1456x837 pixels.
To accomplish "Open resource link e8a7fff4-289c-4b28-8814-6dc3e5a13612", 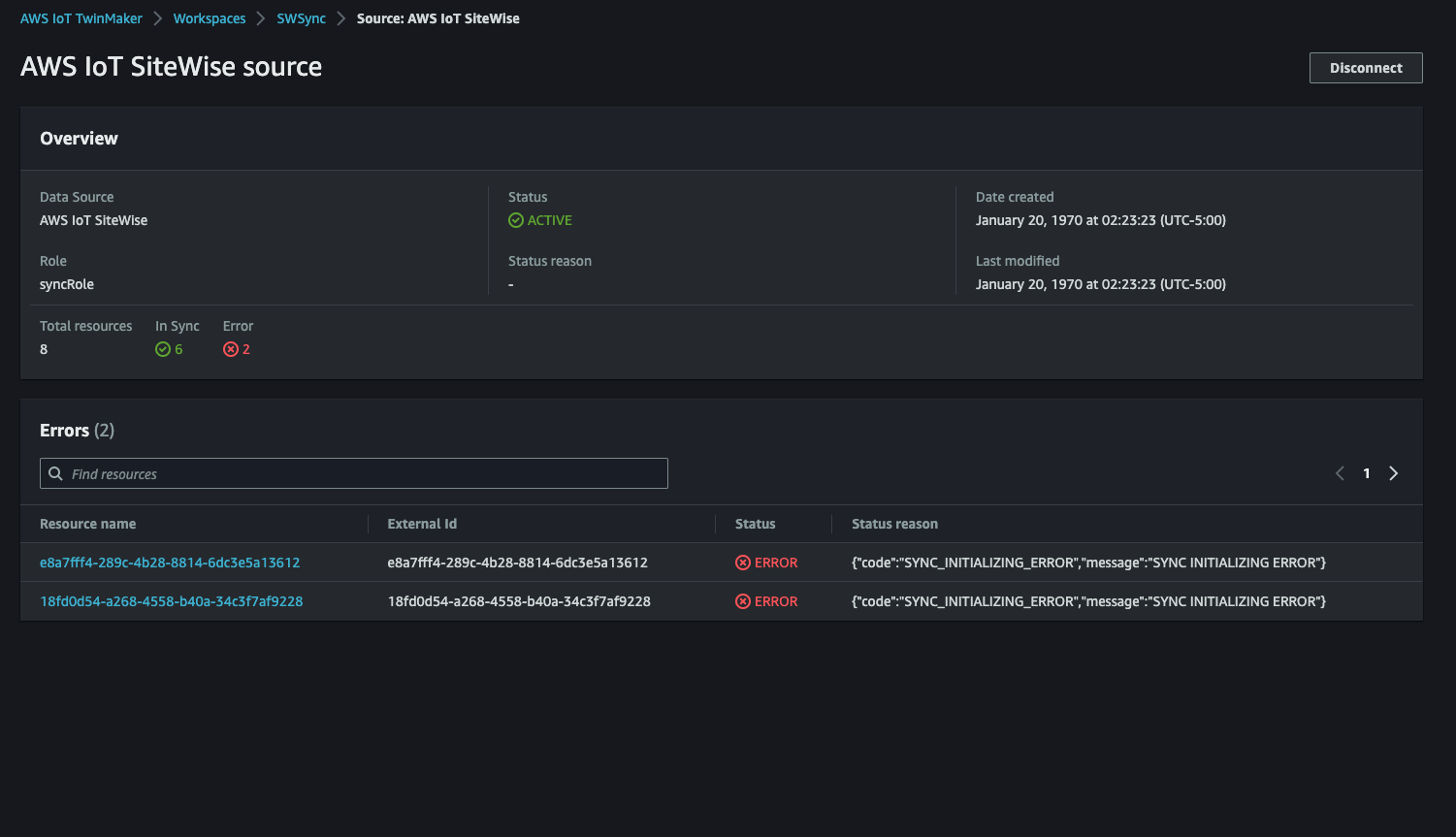I will point(170,562).
